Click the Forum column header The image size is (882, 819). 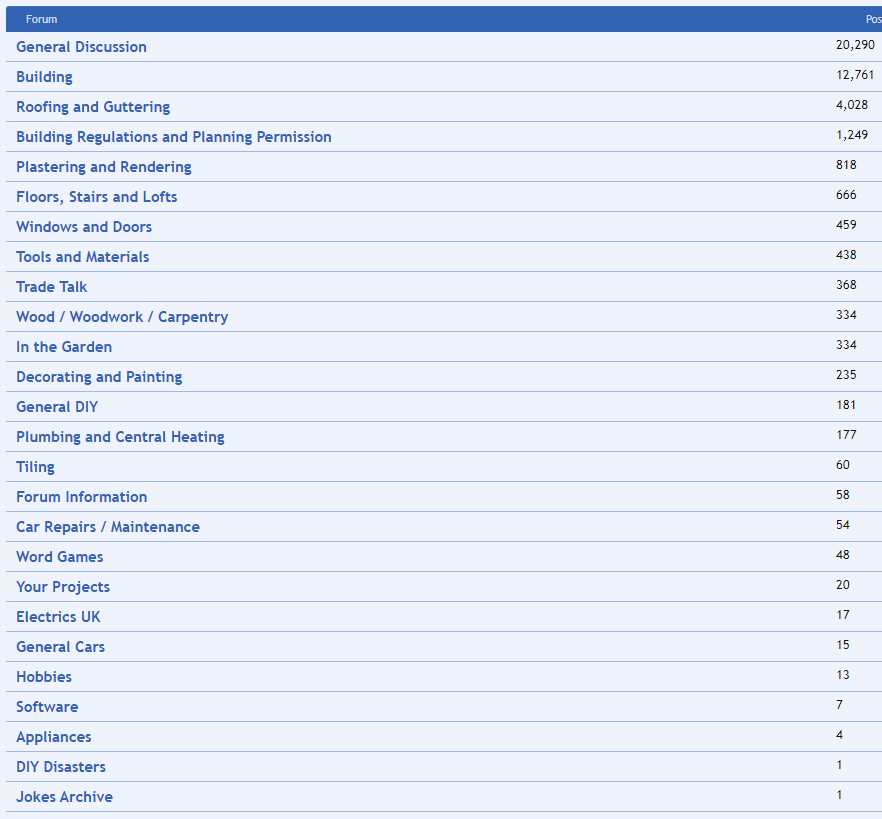[x=41, y=19]
